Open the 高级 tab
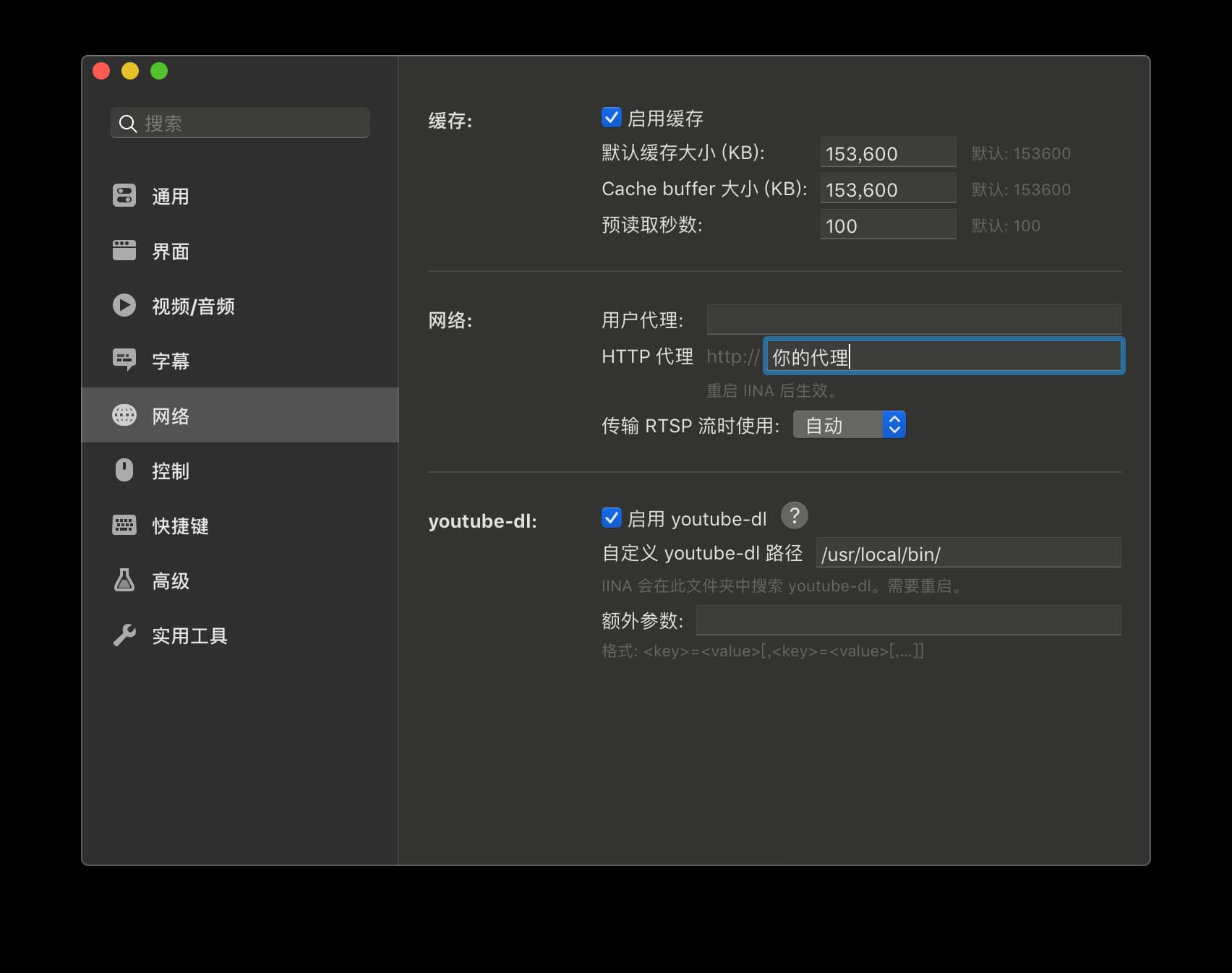Viewport: 1232px width, 973px height. coord(240,580)
